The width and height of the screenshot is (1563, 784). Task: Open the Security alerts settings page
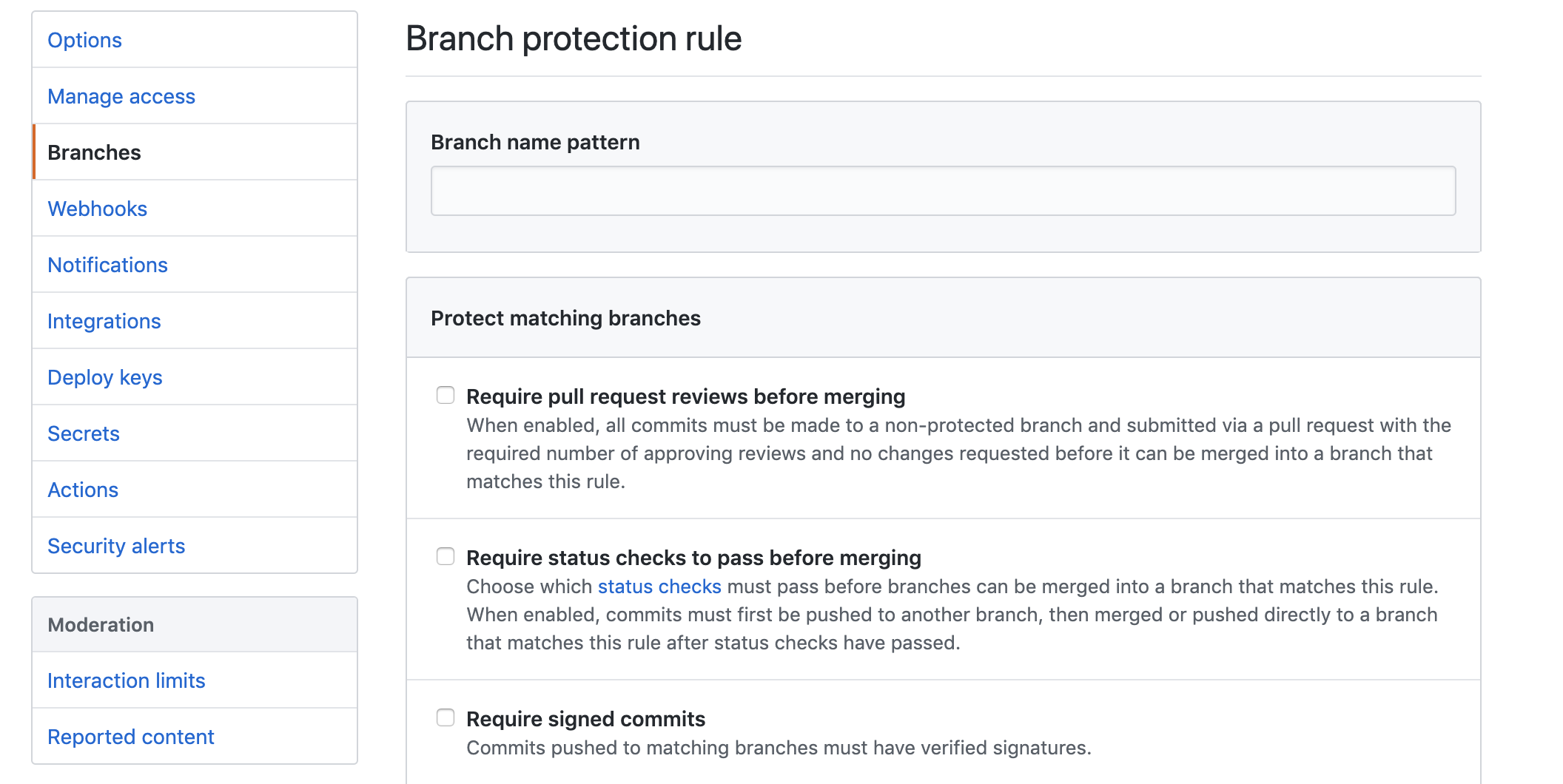(115, 545)
